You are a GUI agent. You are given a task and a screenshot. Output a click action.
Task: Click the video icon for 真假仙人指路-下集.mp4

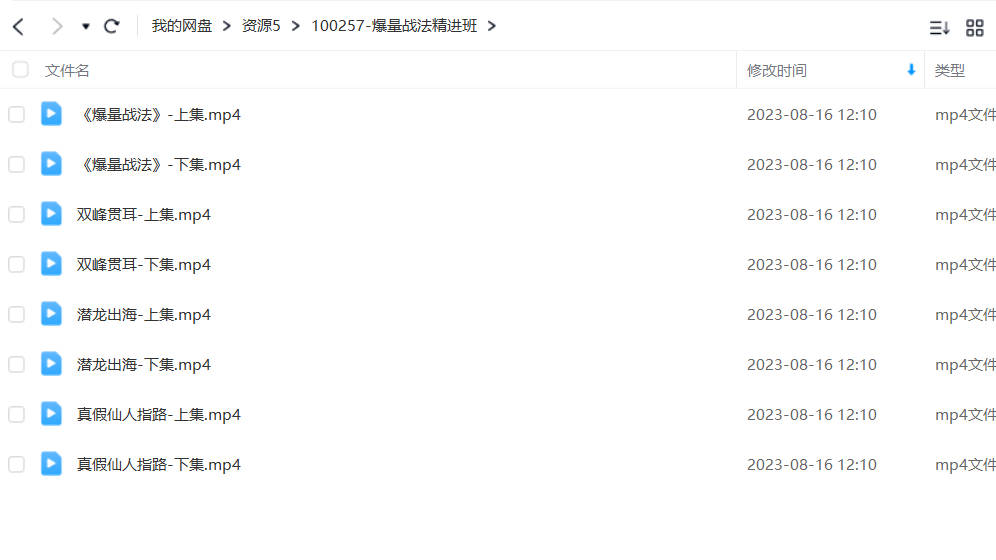[51, 464]
